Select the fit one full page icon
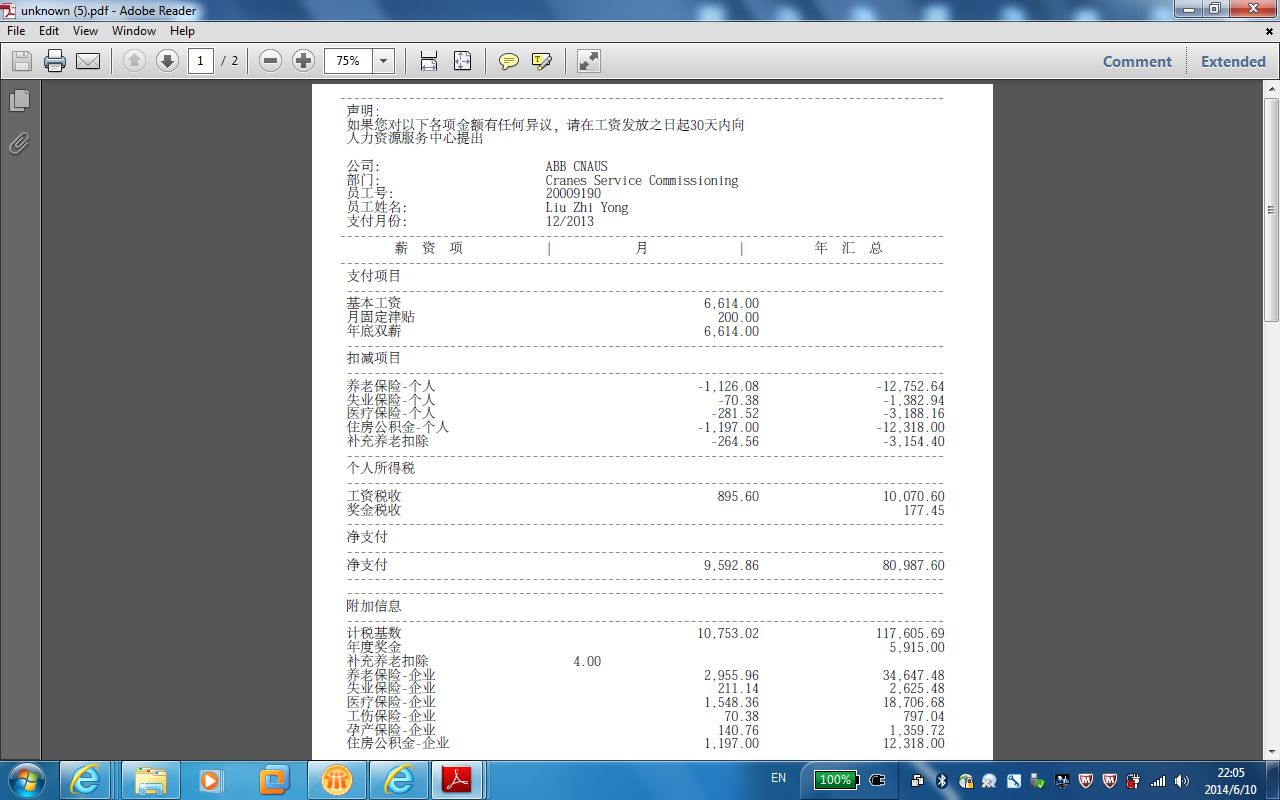 [x=462, y=61]
